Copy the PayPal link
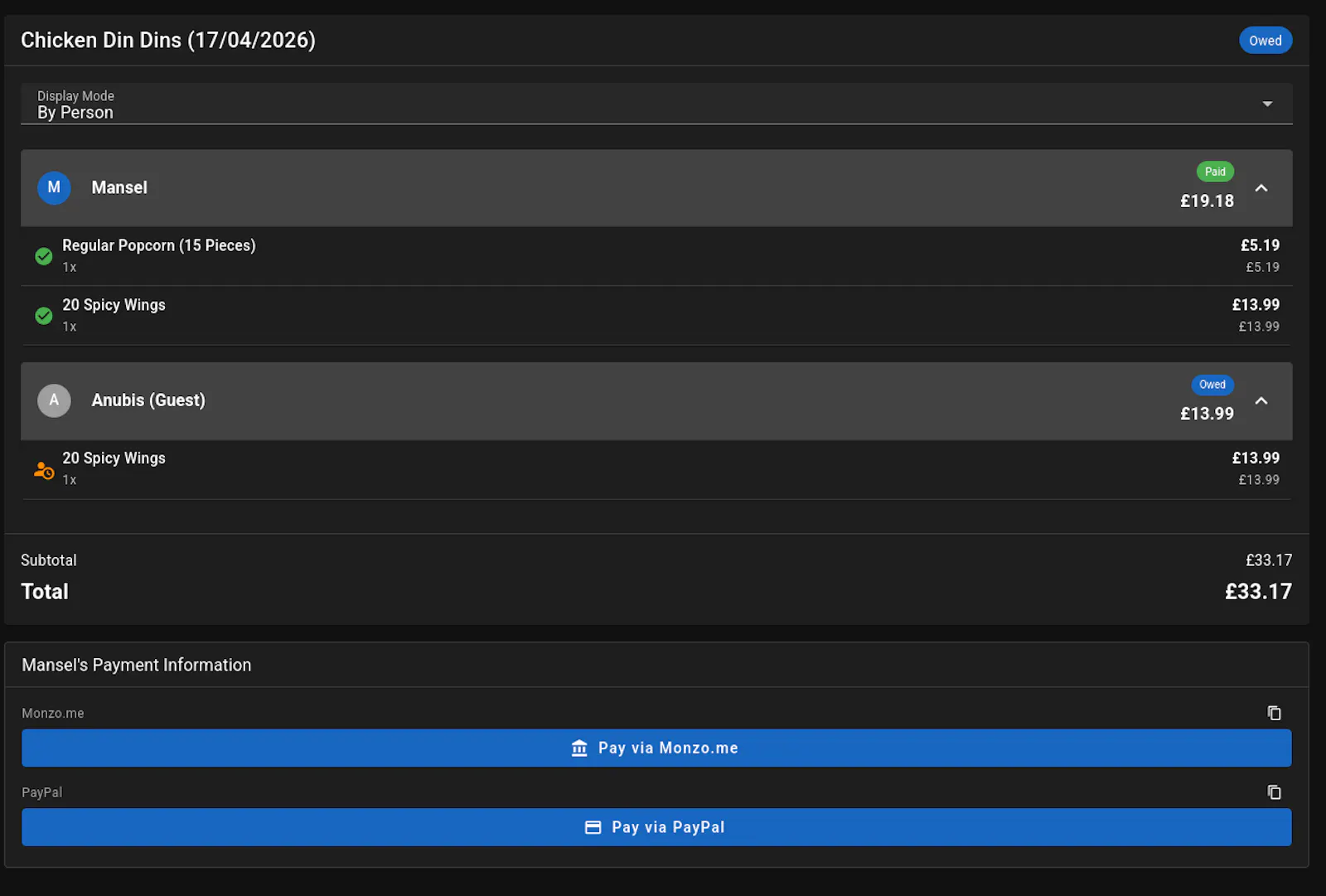The image size is (1326, 896). (x=1275, y=792)
